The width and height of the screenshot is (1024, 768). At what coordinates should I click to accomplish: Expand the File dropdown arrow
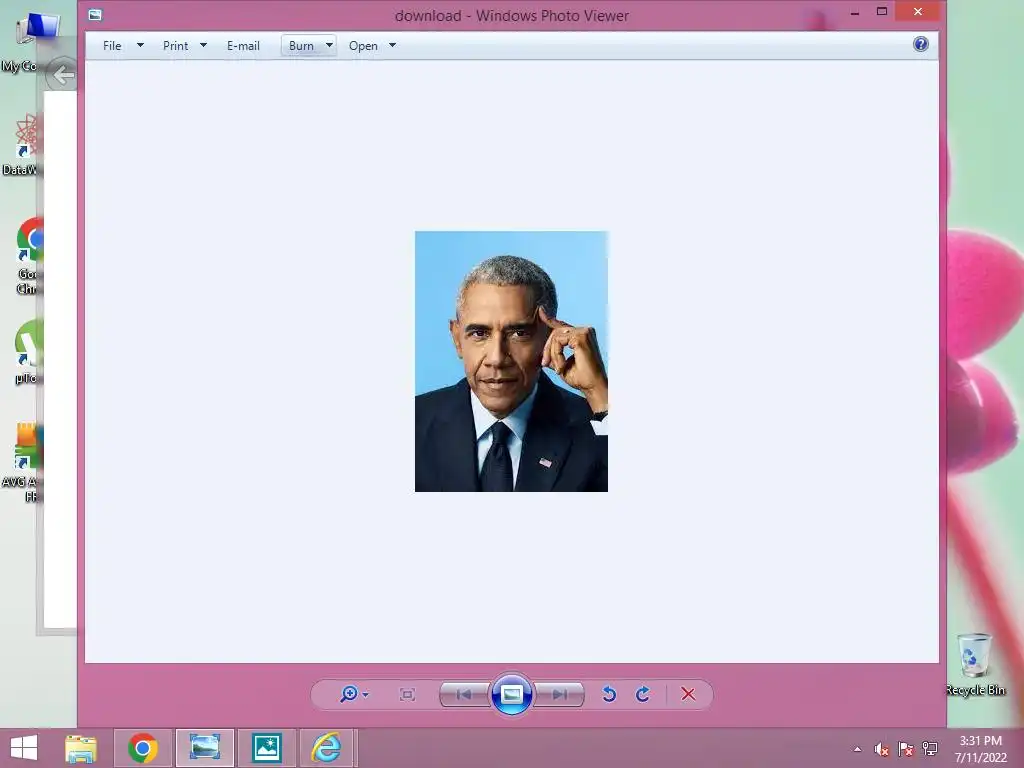point(140,45)
